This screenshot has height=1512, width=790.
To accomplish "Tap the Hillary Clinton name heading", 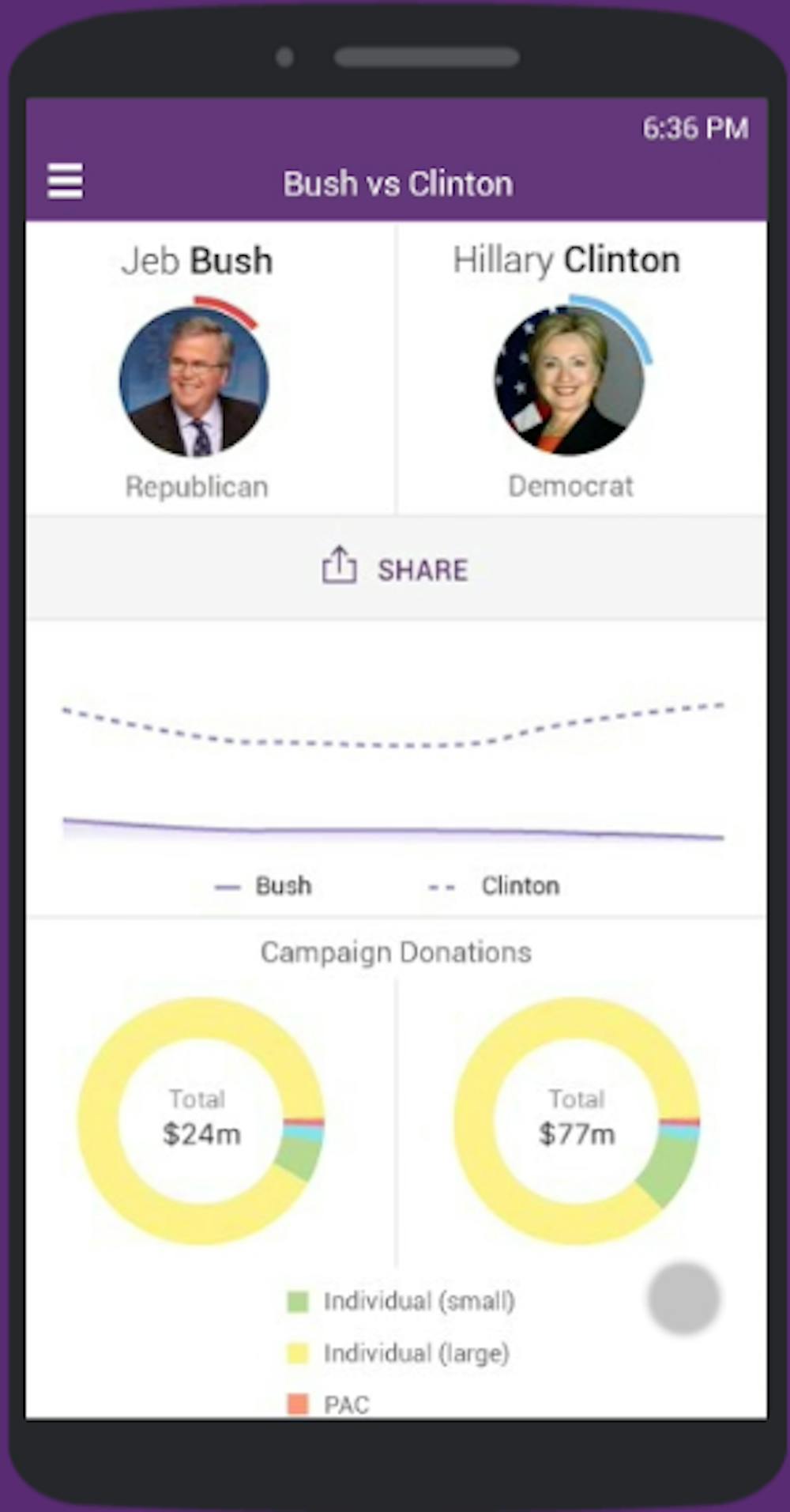I will tap(566, 260).
